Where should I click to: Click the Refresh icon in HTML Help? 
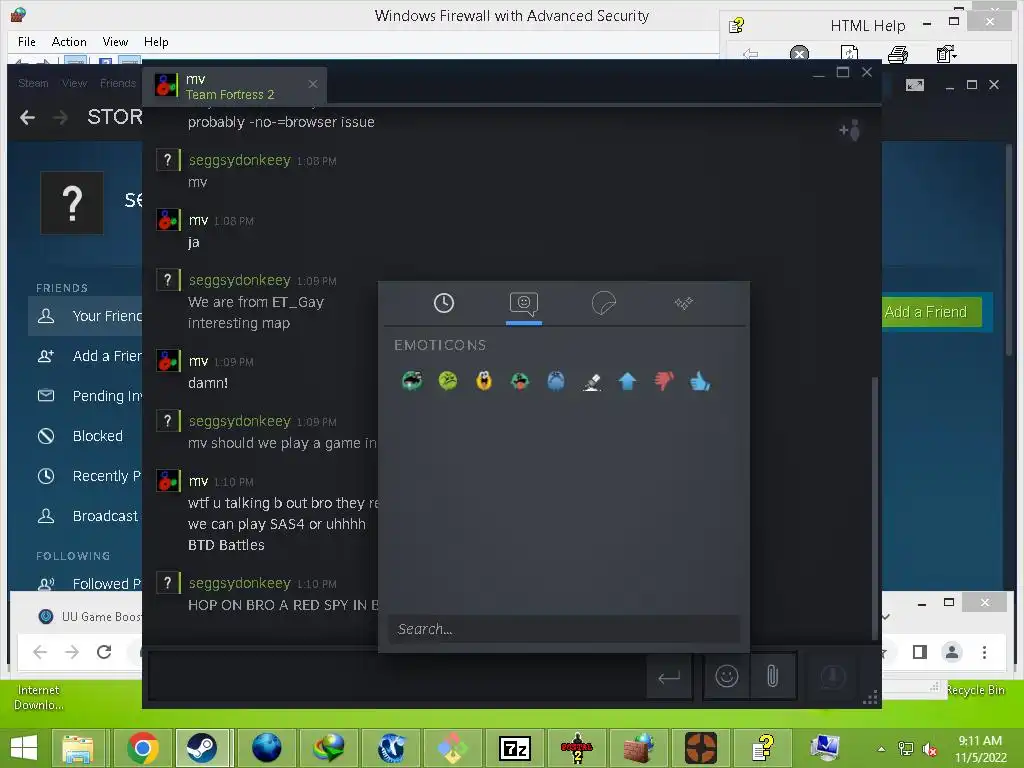(x=849, y=54)
